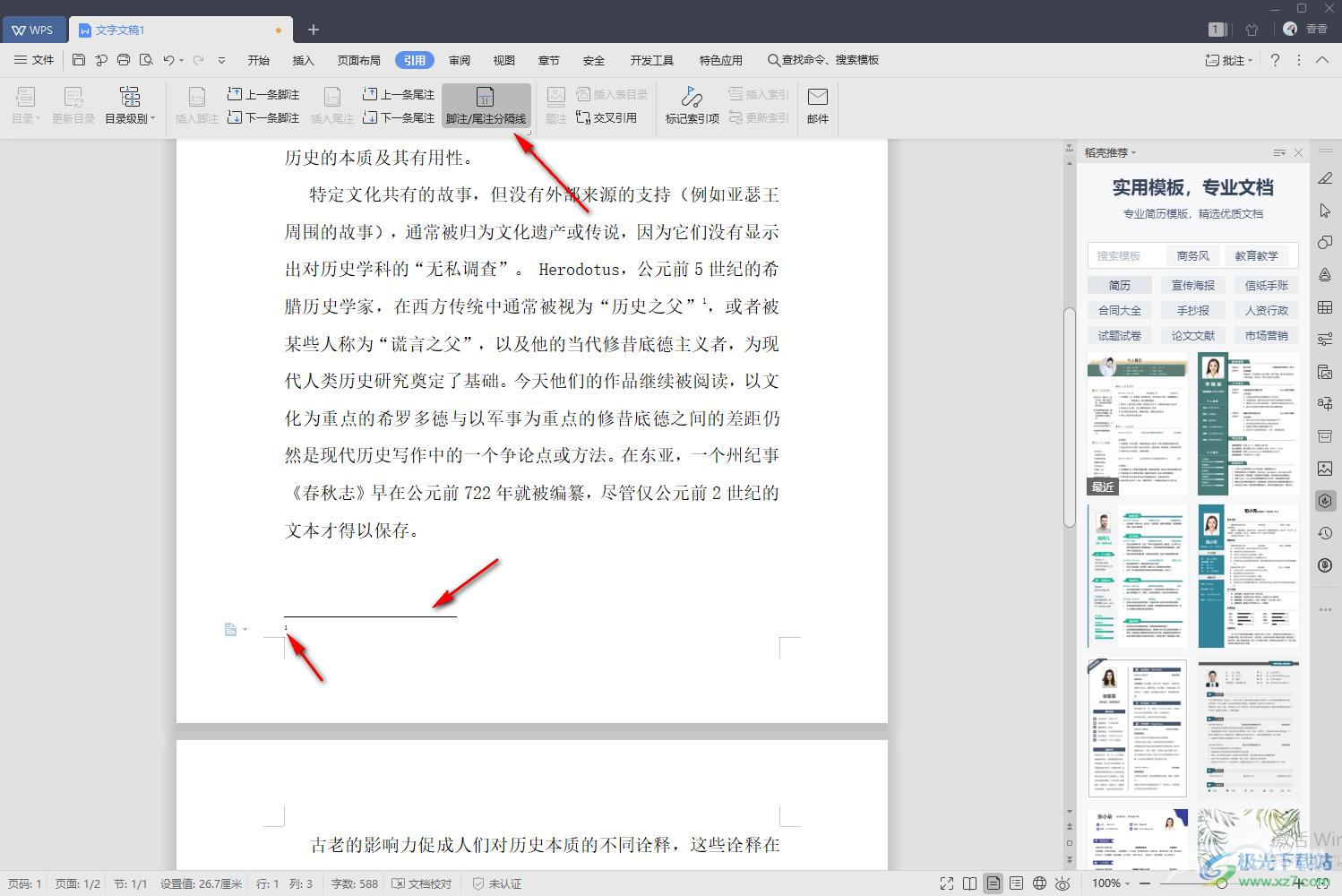Click 邮件 mail merge icon
The image size is (1342, 896).
(x=818, y=106)
